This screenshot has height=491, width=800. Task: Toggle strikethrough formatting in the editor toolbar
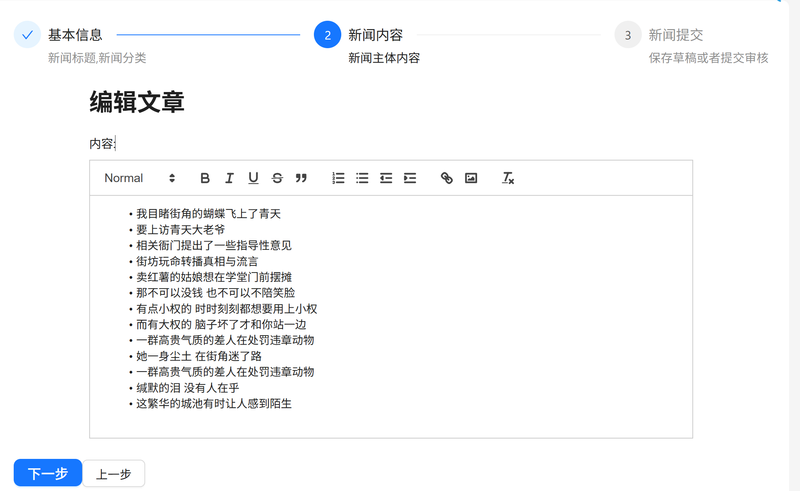point(277,178)
